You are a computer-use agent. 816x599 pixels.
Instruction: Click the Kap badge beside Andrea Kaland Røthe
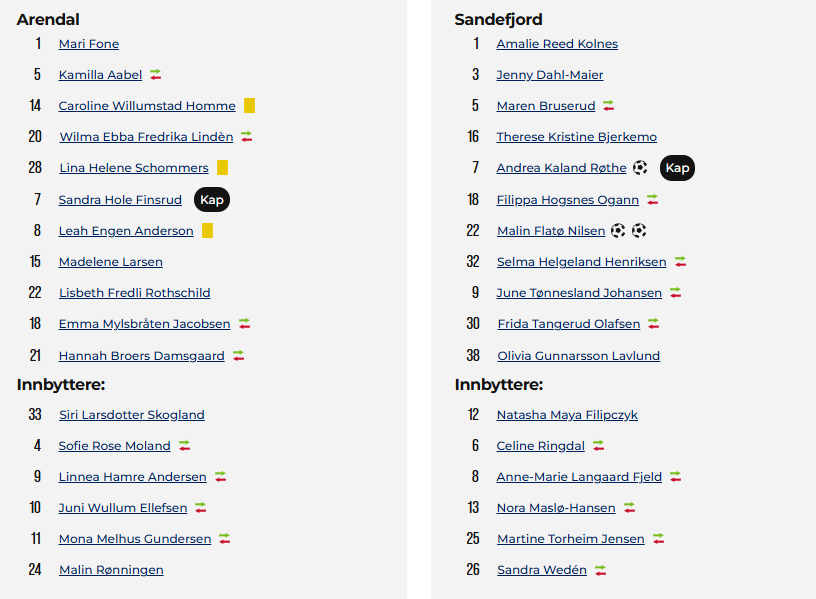(x=677, y=168)
